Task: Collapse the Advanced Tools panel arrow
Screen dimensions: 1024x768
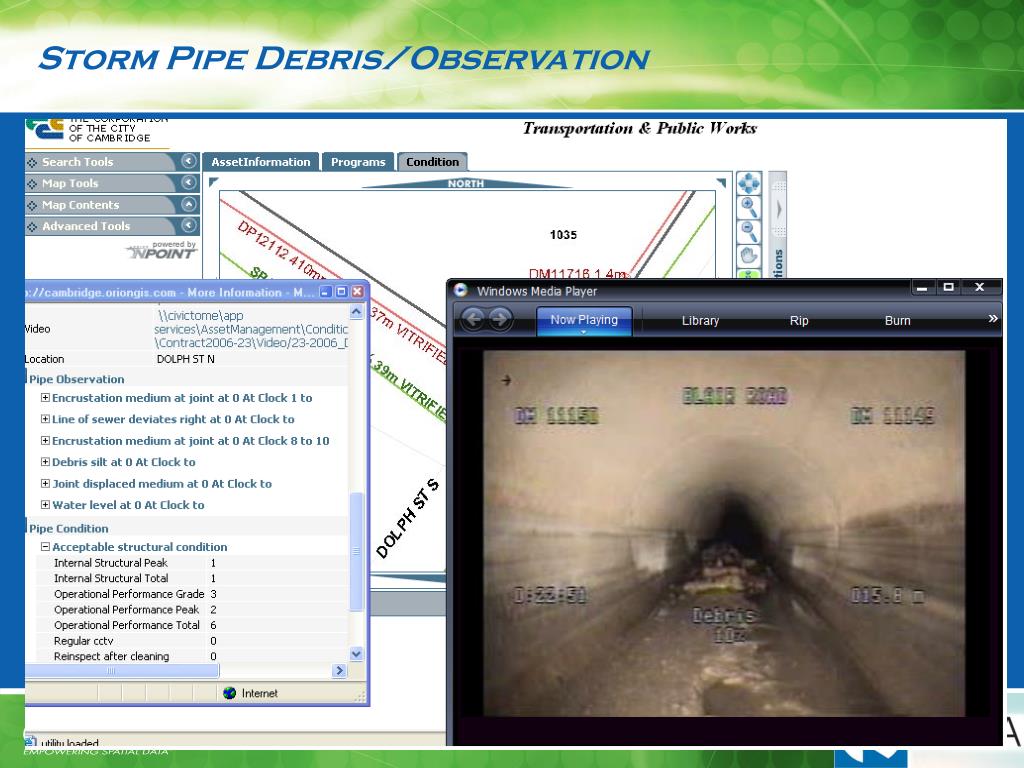Action: coord(189,225)
